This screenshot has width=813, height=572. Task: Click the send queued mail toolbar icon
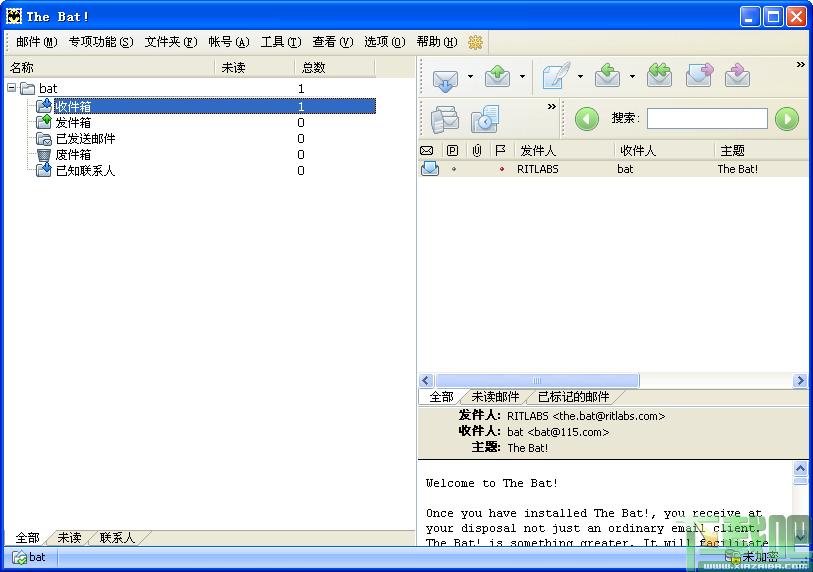coord(497,77)
